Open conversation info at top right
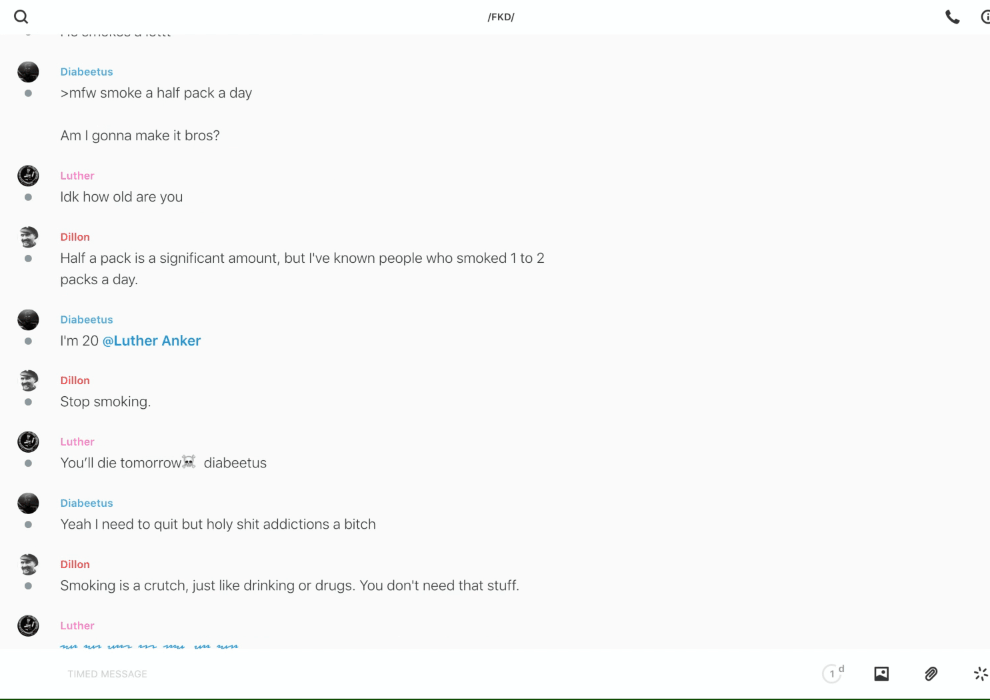Screen dimensions: 990x700 (985, 17)
